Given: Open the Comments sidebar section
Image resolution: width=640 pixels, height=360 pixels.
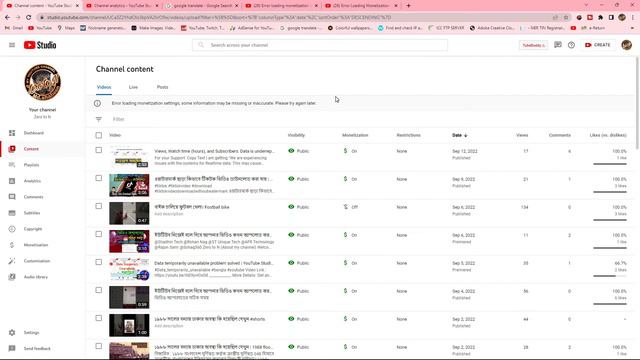Looking at the screenshot, I should pyautogui.click(x=42, y=197).
